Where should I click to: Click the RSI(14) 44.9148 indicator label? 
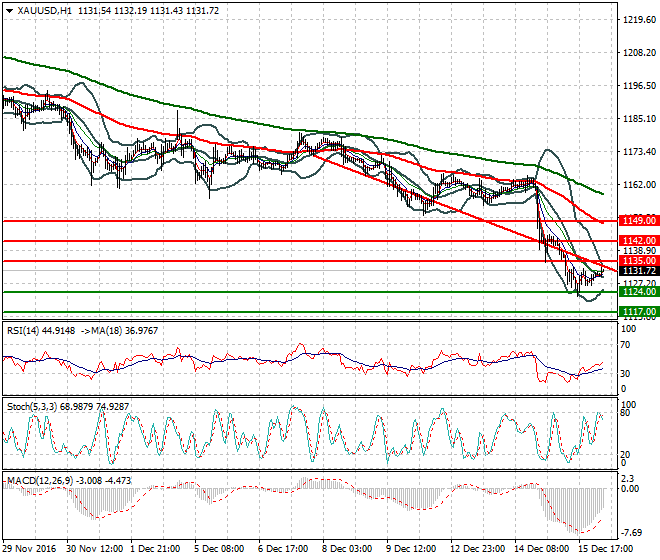(x=41, y=331)
